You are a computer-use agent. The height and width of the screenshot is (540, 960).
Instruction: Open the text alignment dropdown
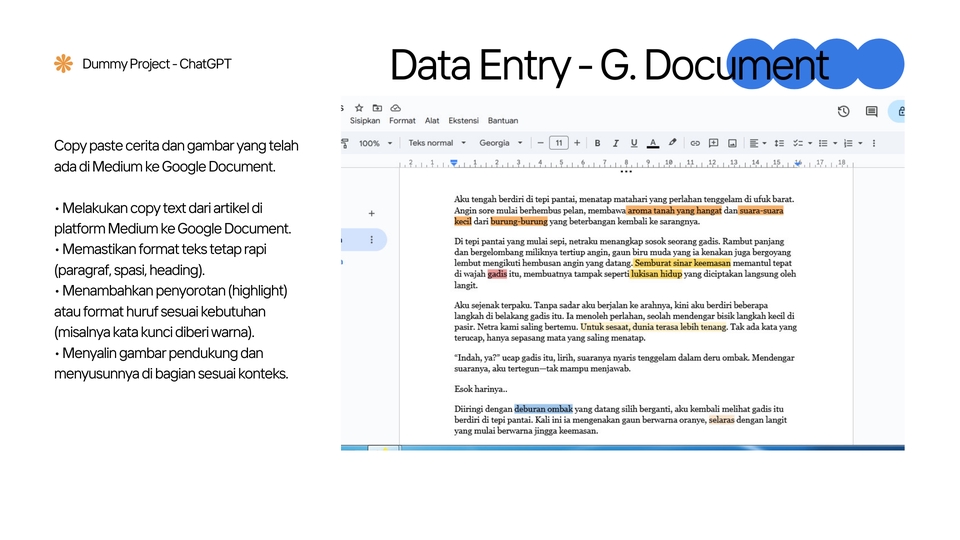click(758, 143)
